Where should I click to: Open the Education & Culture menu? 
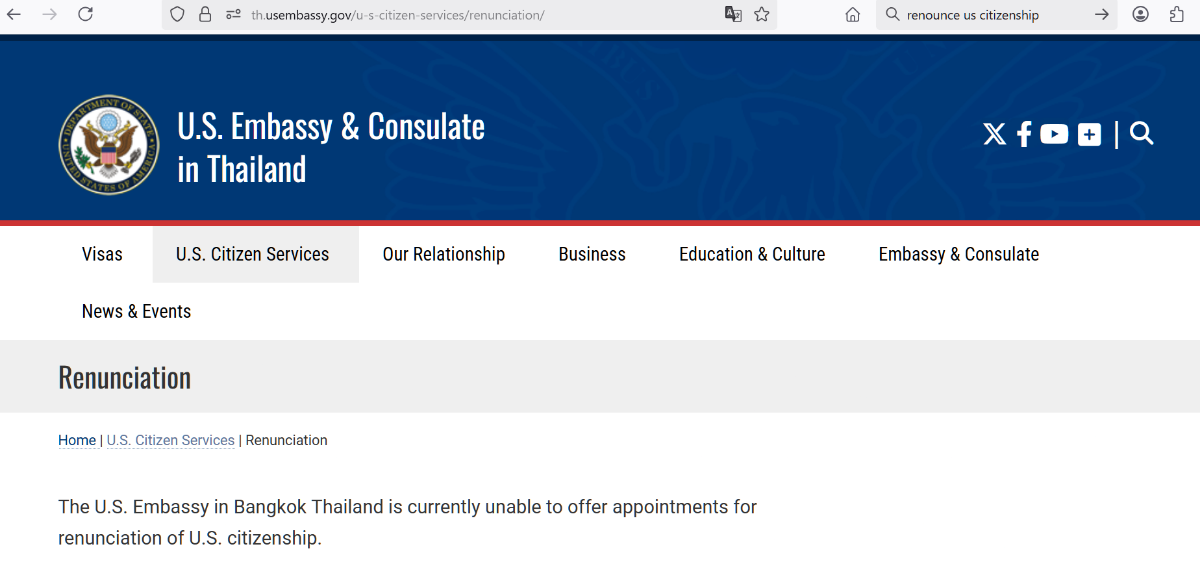tap(752, 254)
